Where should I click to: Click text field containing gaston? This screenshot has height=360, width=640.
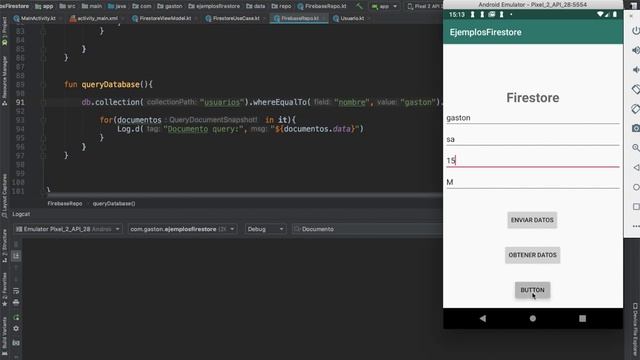pos(533,118)
